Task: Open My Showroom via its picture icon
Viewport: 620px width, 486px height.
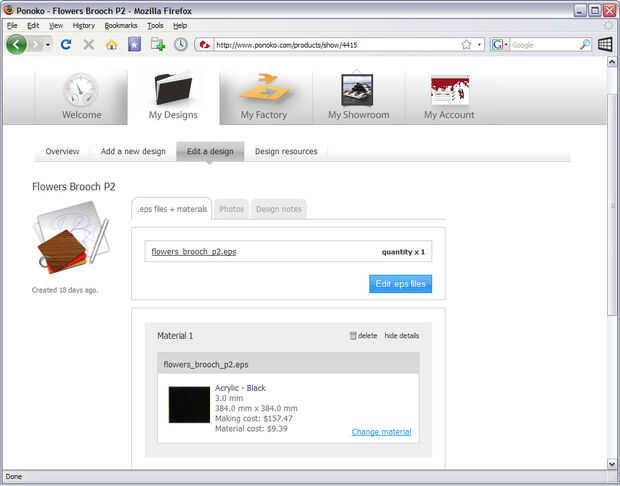Action: [357, 90]
